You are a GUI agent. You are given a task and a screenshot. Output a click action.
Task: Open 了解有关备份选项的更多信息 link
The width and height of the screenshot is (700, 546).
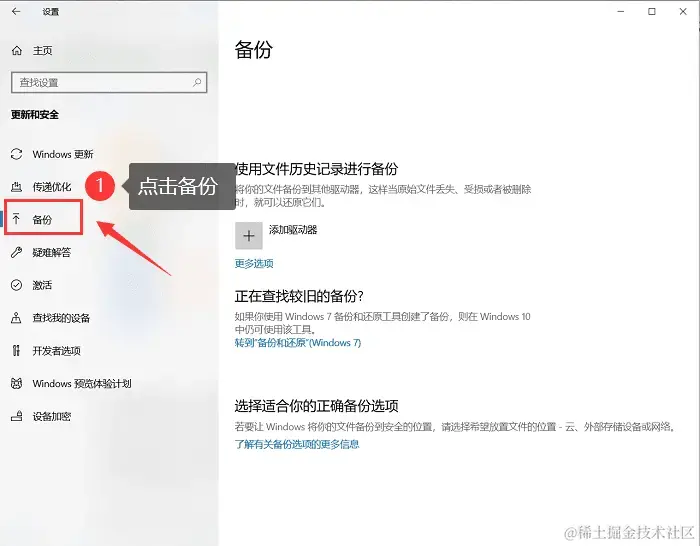(x=297, y=444)
